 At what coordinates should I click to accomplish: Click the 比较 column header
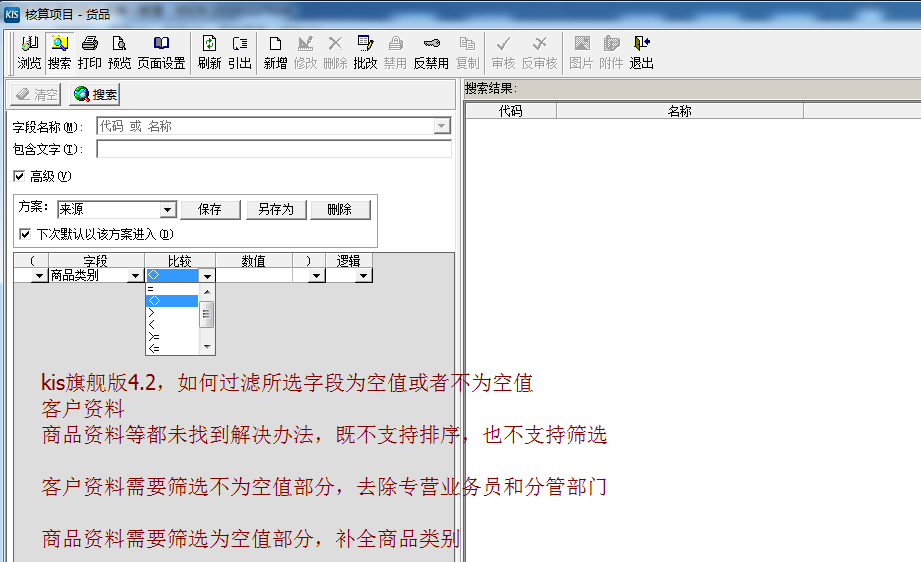point(180,261)
